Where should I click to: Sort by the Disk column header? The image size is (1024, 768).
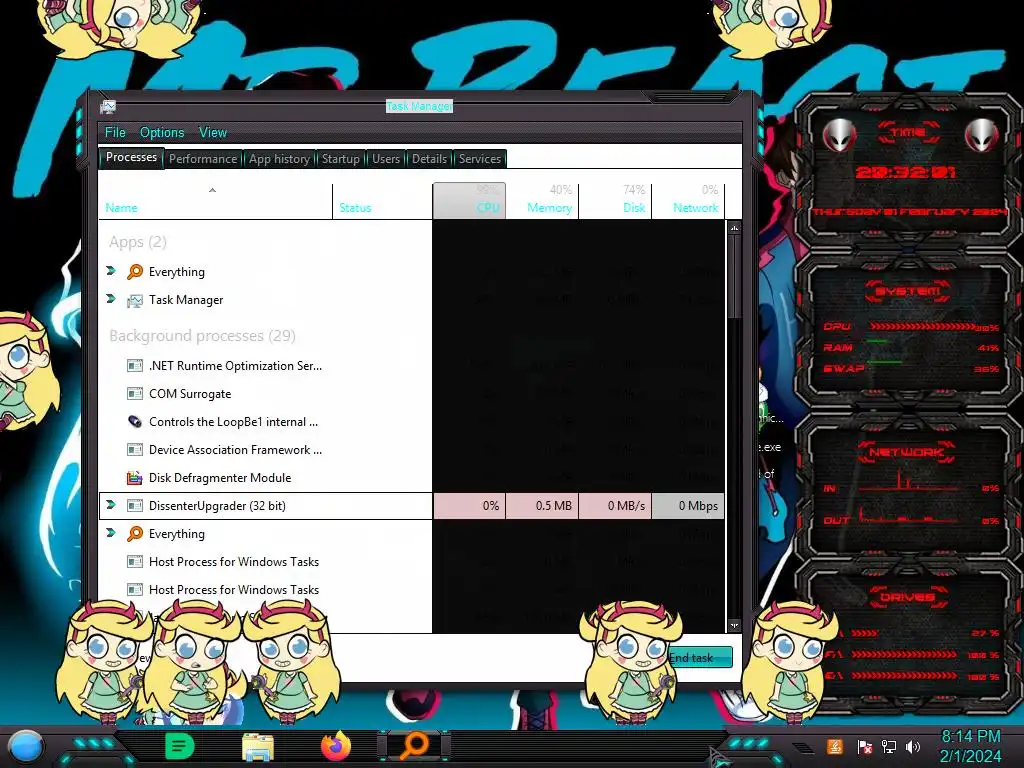pos(616,200)
